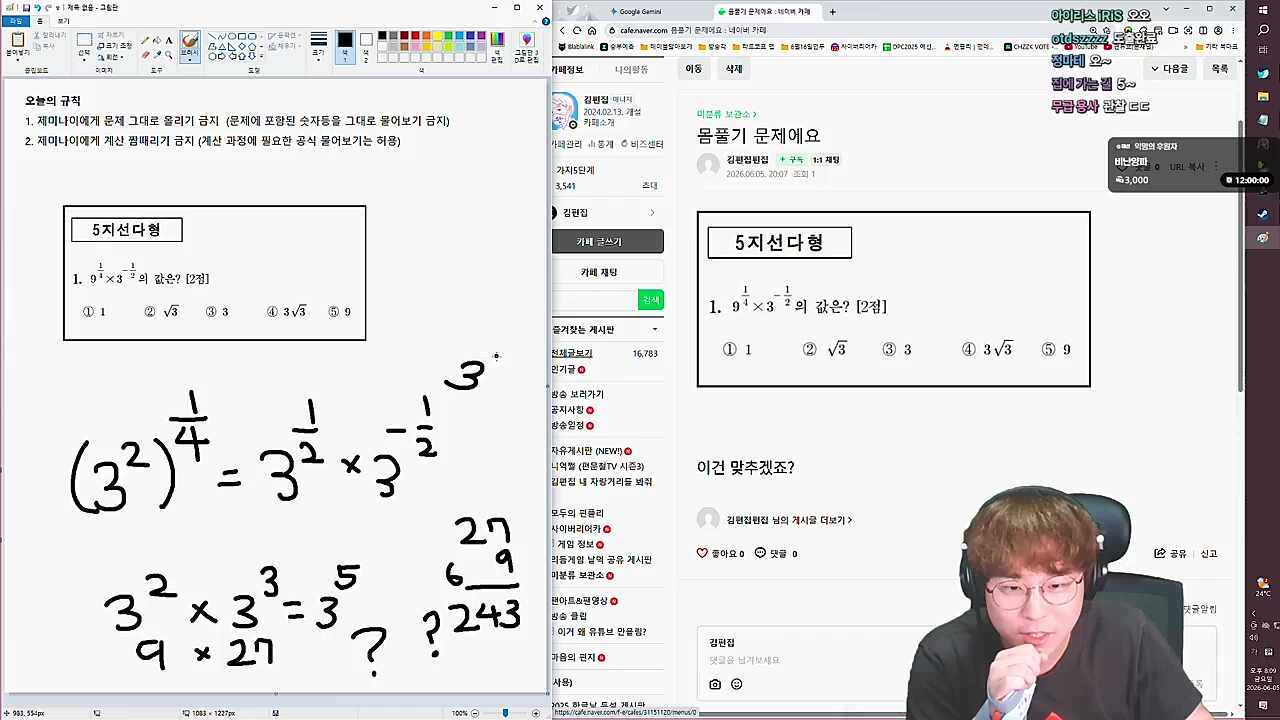Switch to the Google Gemini browser tab

pos(640,12)
